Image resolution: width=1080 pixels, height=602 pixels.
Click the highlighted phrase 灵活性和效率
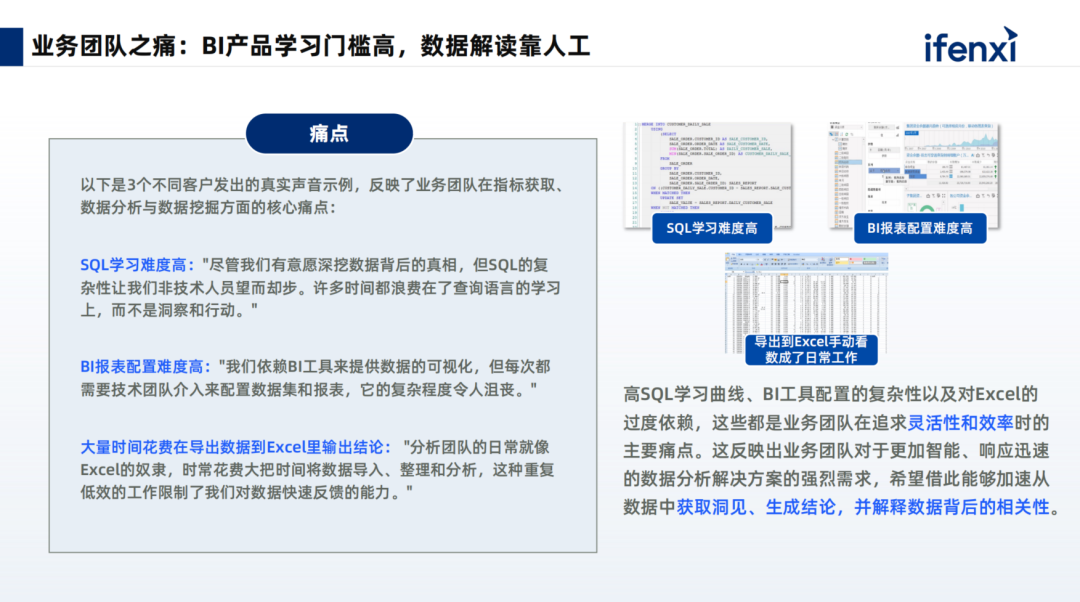pos(960,422)
